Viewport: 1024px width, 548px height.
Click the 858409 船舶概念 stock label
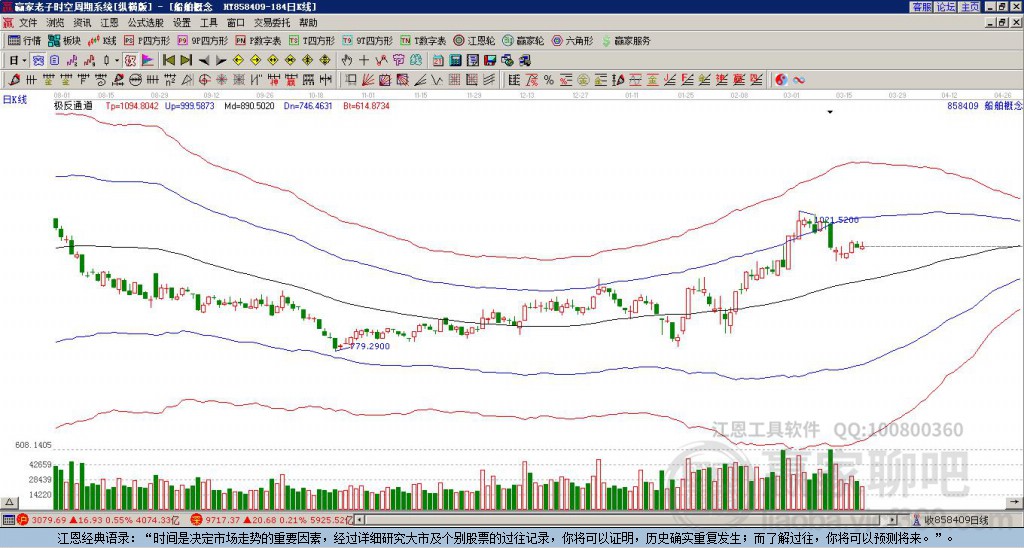pos(984,105)
